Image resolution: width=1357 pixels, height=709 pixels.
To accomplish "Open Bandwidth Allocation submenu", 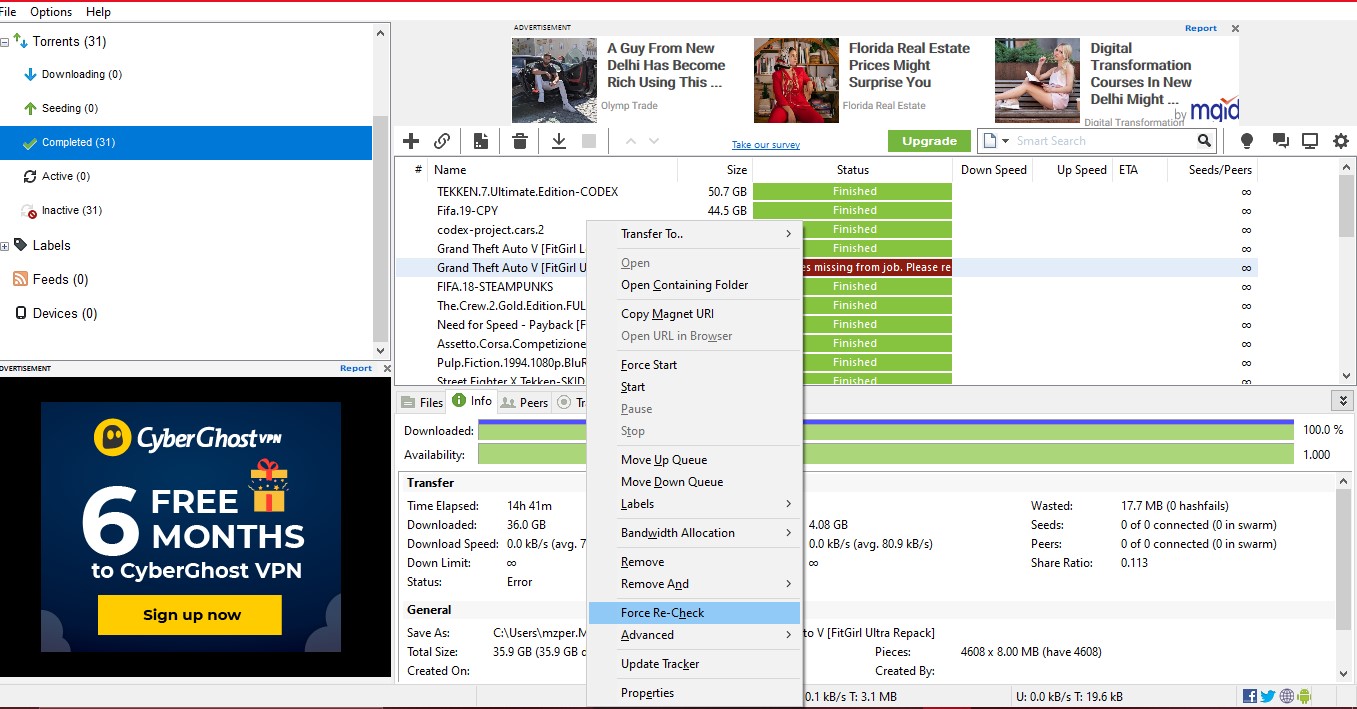I will point(695,533).
